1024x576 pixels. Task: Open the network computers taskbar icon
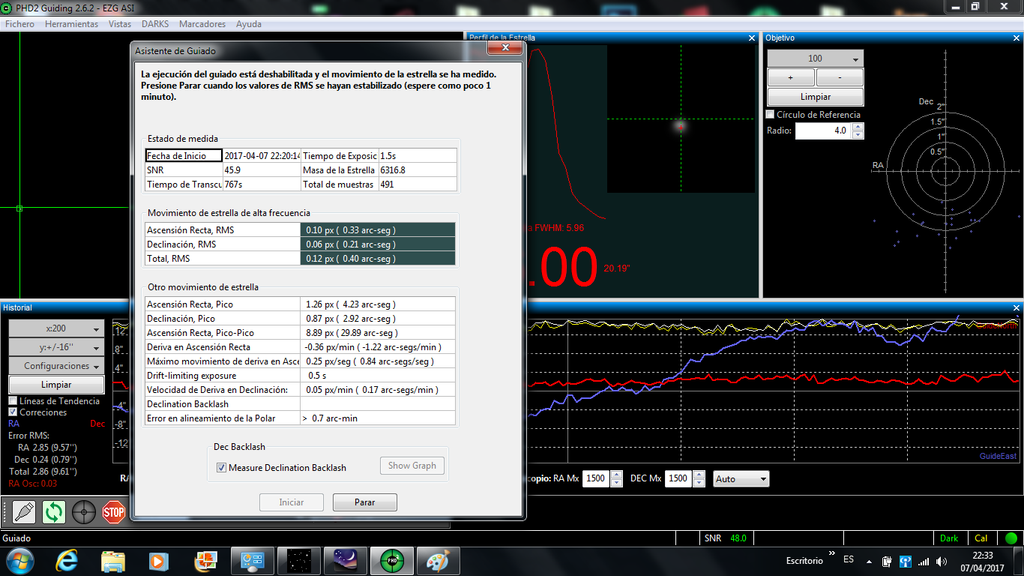point(252,561)
